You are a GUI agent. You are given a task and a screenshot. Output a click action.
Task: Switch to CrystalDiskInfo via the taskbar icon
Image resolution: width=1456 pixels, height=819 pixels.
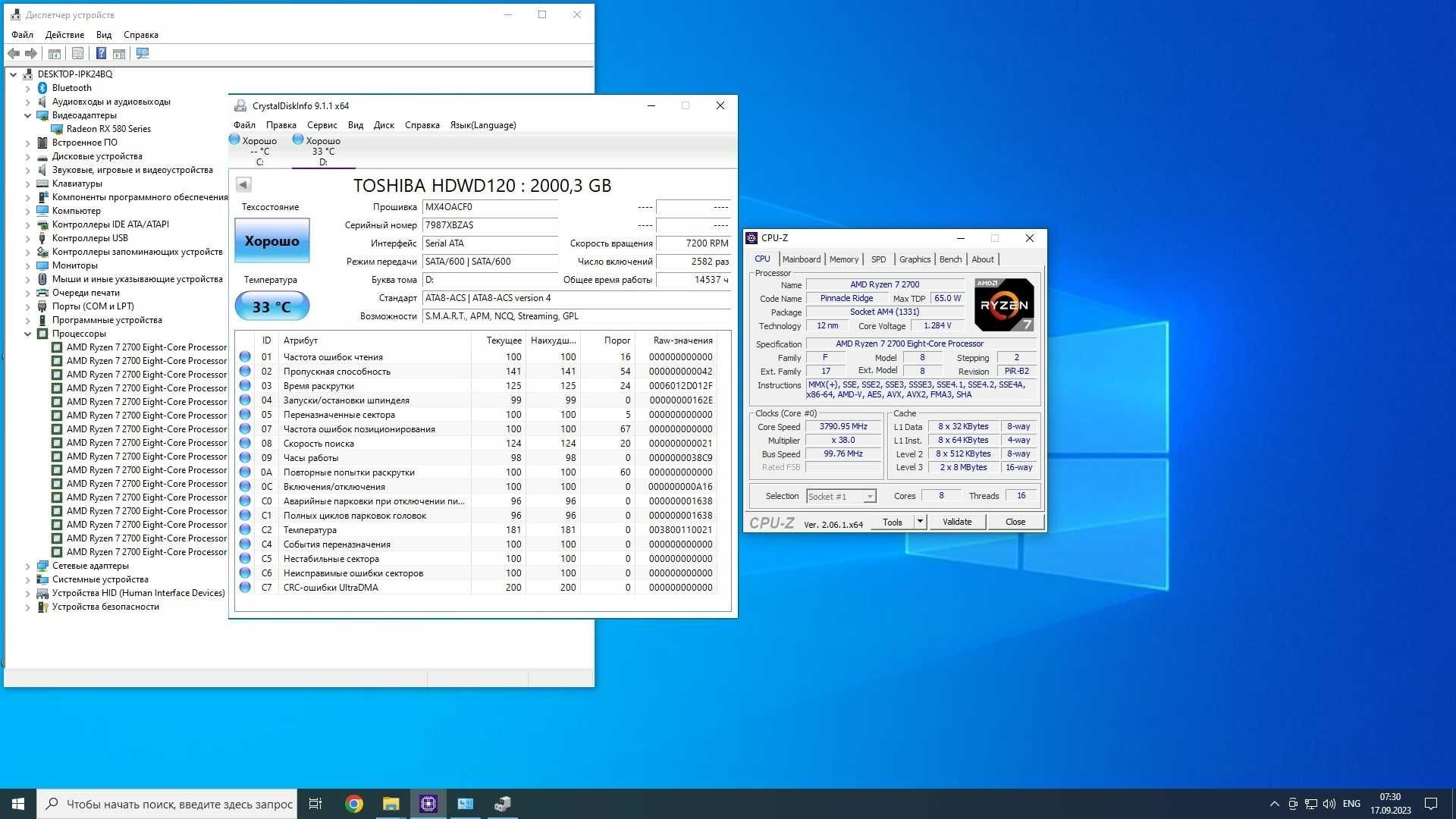465,804
